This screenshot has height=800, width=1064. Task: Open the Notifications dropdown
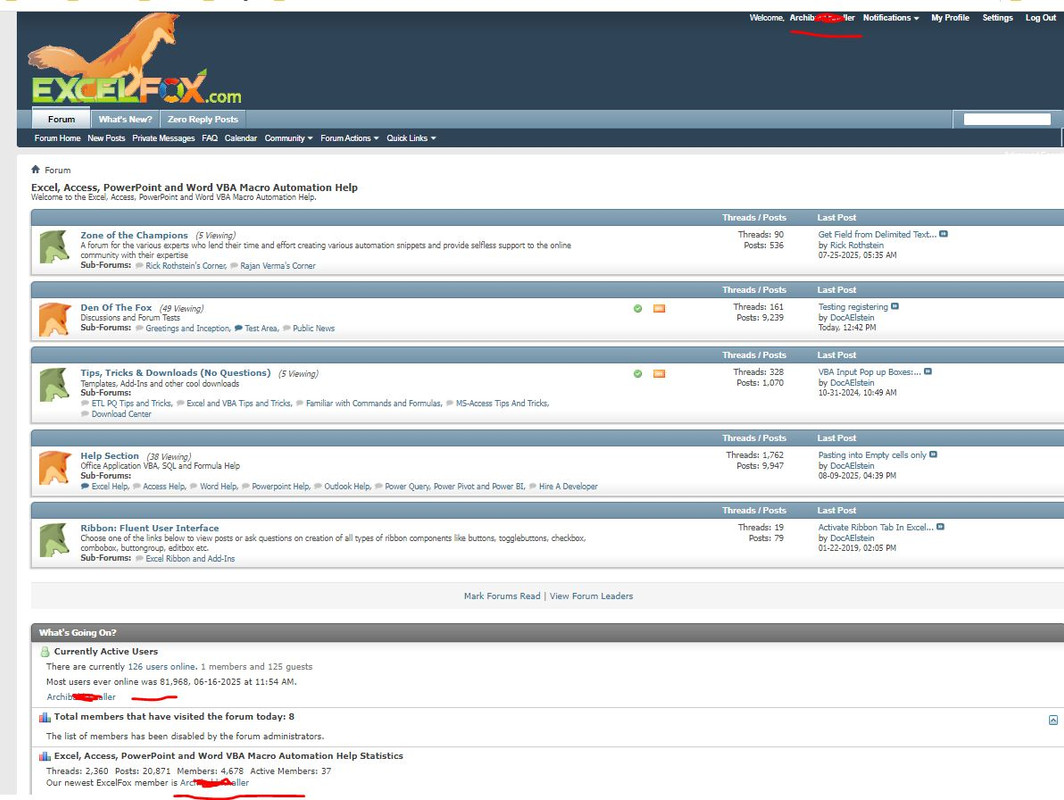click(891, 18)
